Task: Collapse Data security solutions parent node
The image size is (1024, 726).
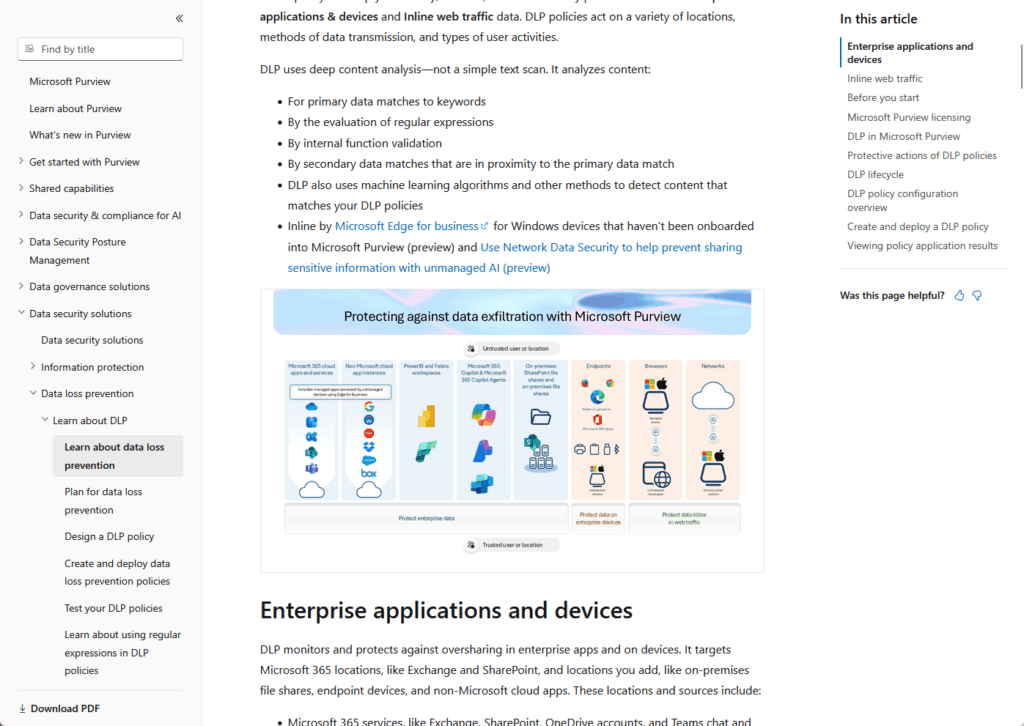Action: point(21,313)
